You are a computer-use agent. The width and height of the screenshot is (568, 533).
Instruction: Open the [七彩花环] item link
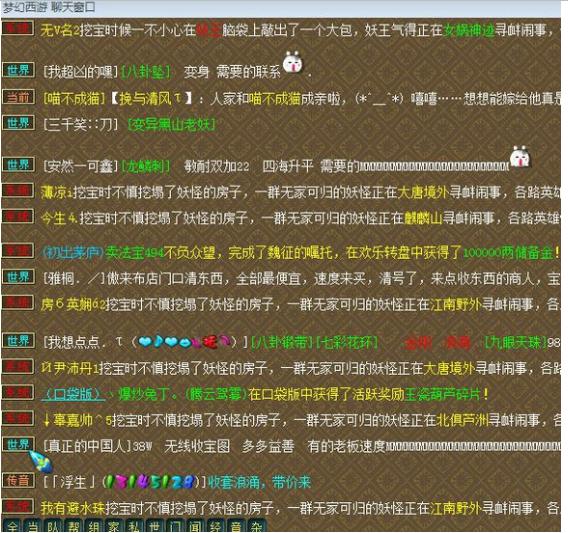coord(347,342)
